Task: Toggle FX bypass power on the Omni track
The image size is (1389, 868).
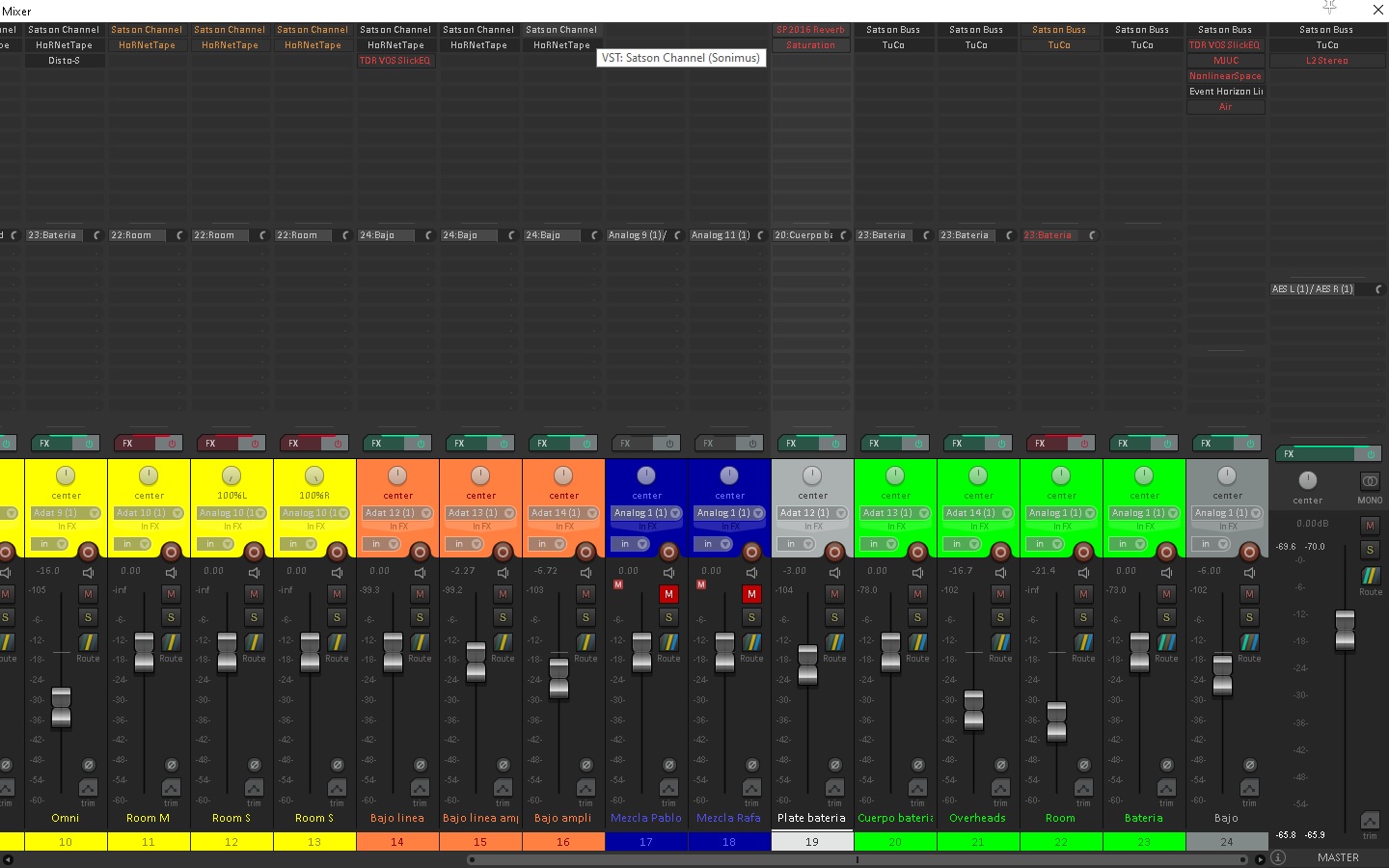Action: 88,443
